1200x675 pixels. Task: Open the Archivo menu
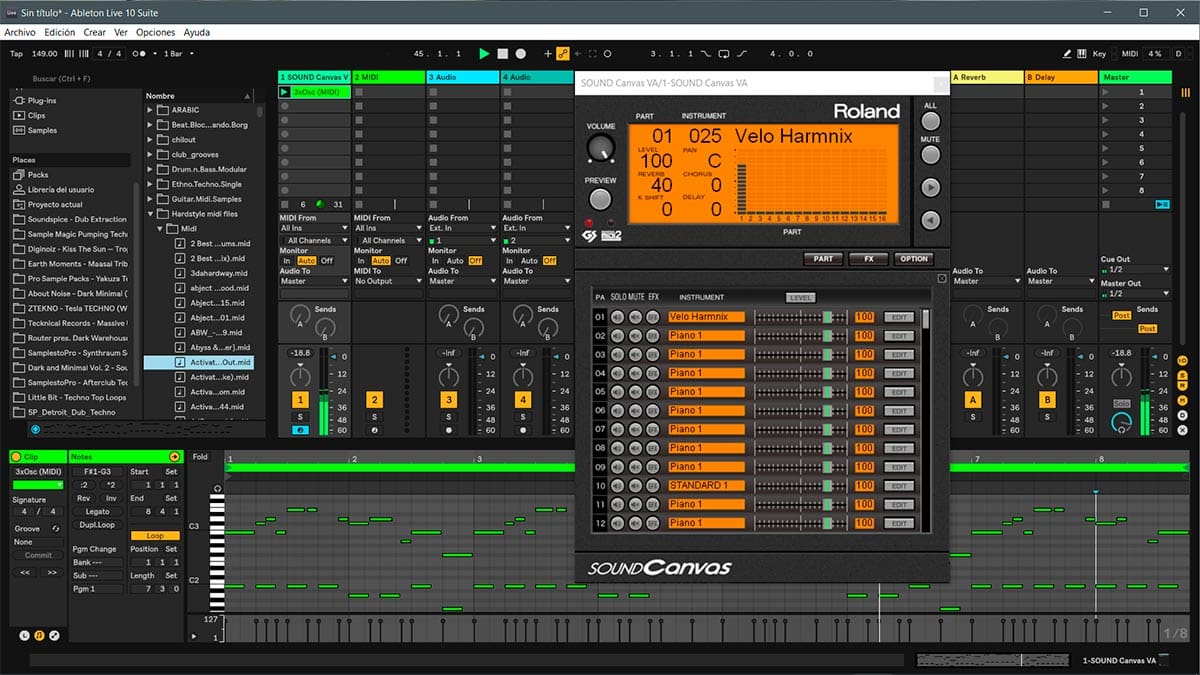click(20, 33)
